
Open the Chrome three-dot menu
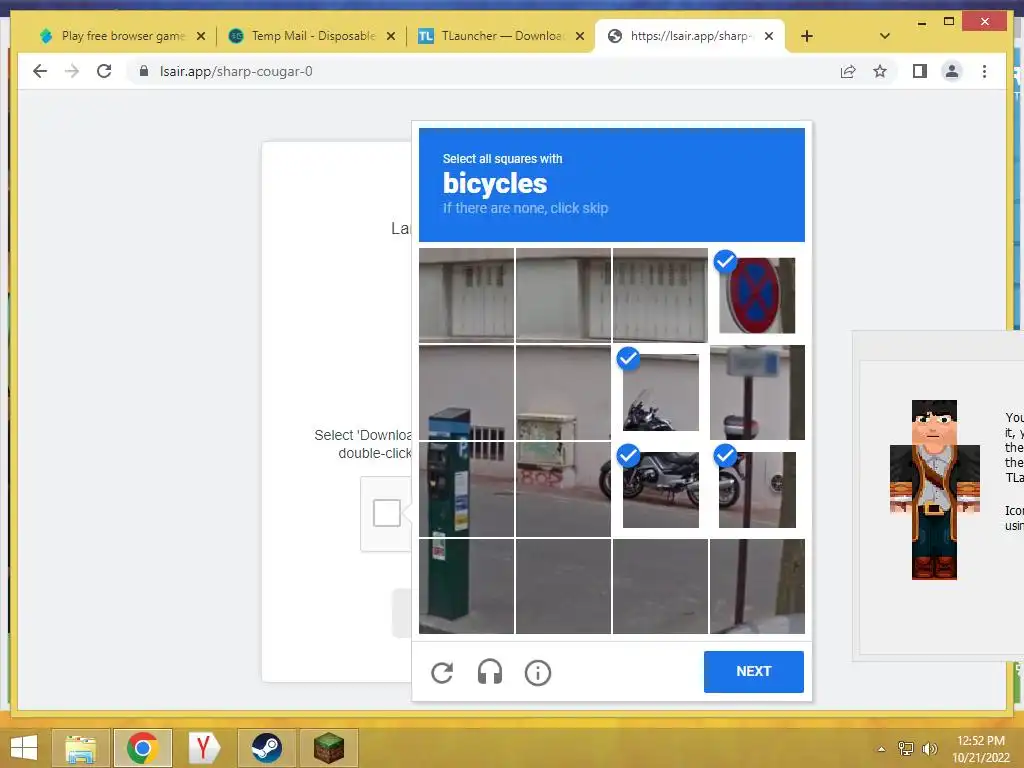(x=984, y=71)
